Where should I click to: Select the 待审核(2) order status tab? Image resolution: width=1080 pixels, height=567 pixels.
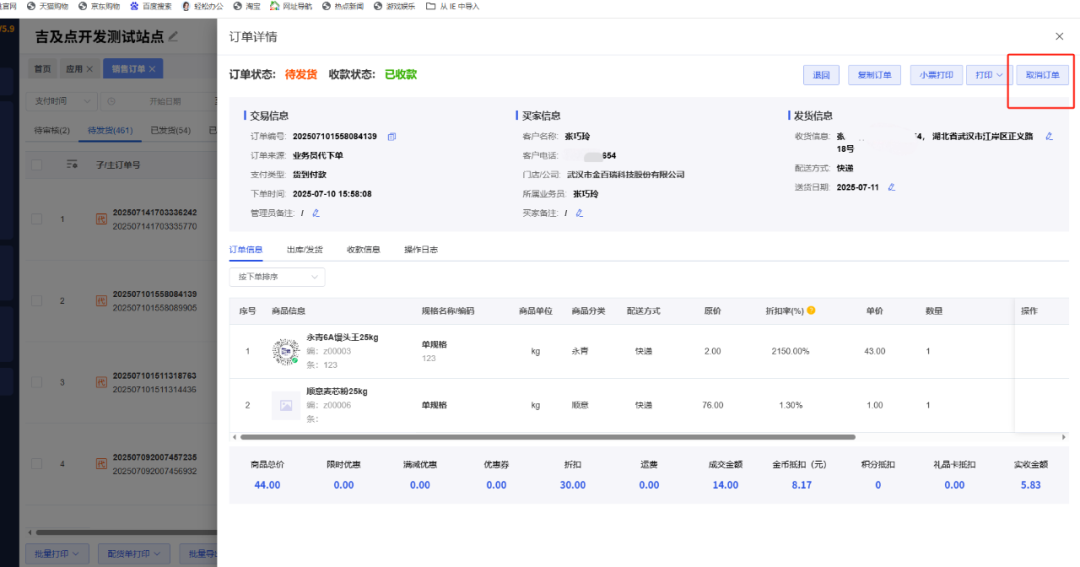click(52, 130)
